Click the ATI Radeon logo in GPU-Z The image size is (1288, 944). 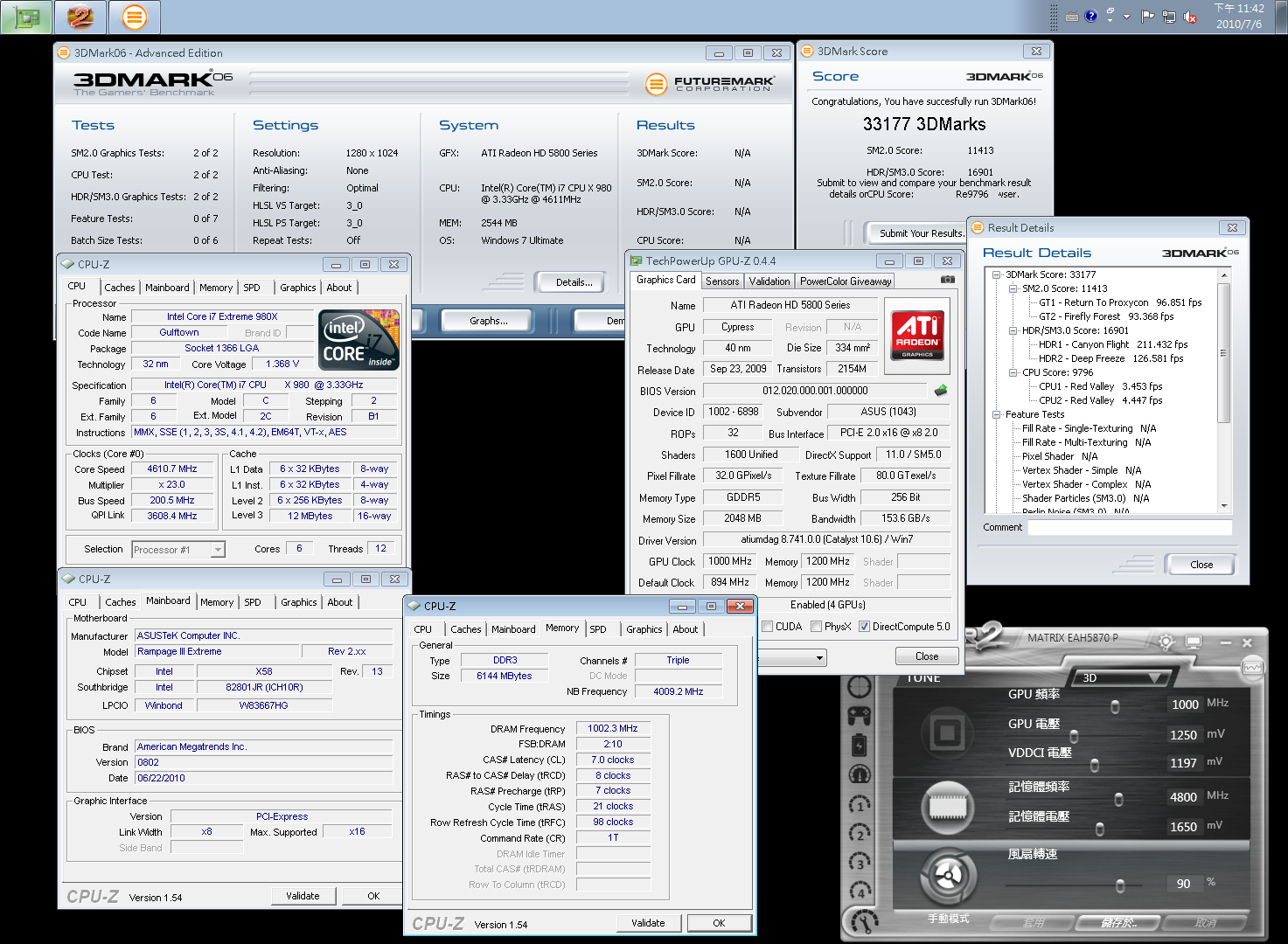point(917,335)
